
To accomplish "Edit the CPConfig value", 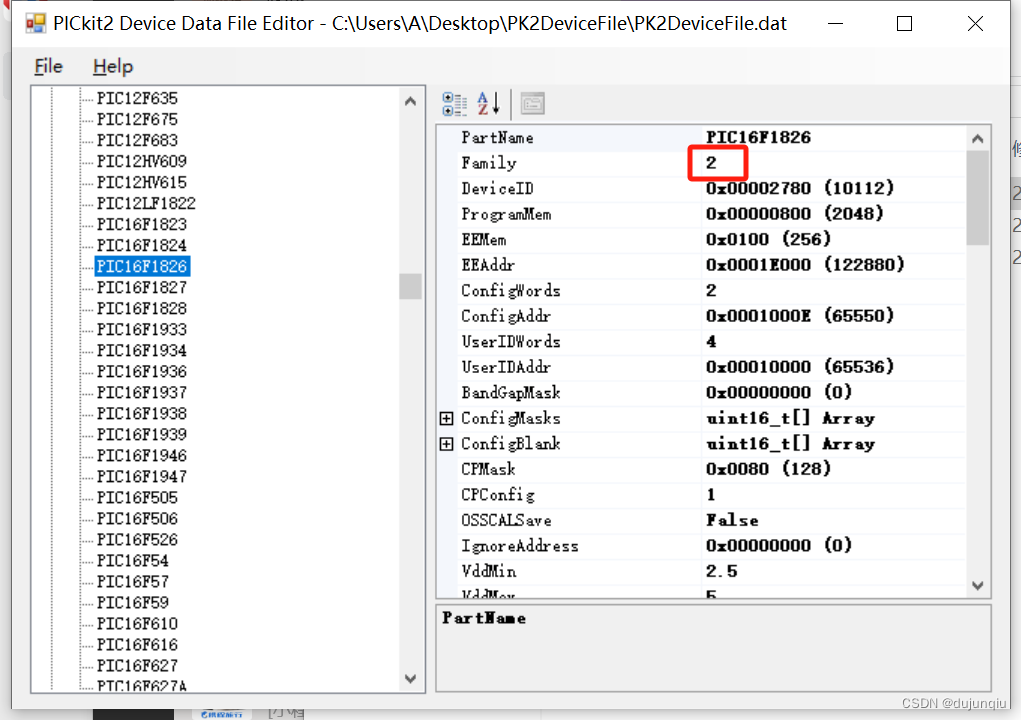I will coord(833,495).
